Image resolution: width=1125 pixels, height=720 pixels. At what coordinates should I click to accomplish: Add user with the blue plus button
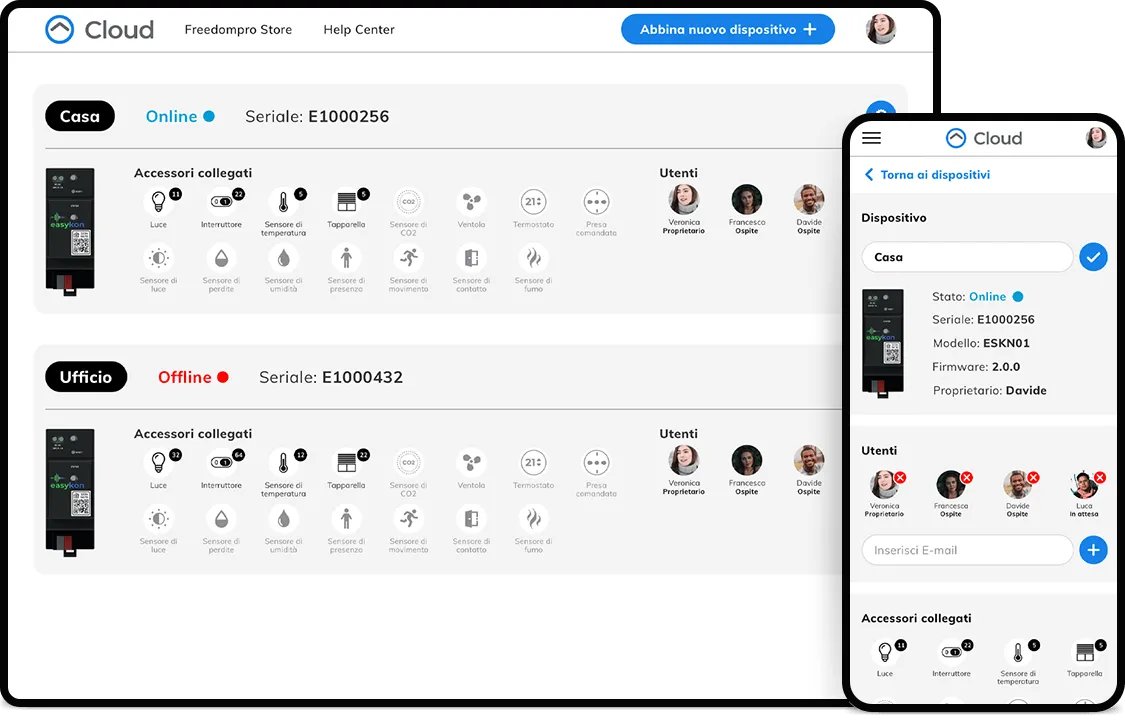click(1093, 550)
